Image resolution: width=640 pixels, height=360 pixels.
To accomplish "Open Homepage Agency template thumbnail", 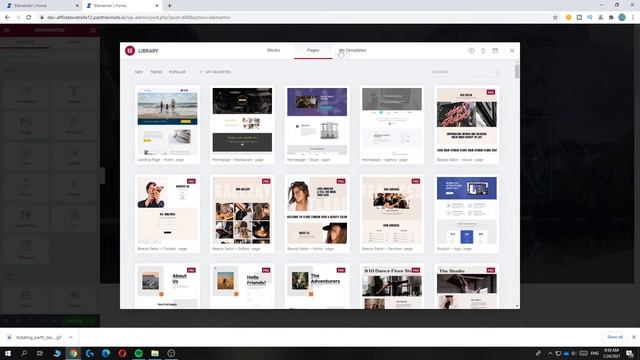I will pyautogui.click(x=392, y=121).
